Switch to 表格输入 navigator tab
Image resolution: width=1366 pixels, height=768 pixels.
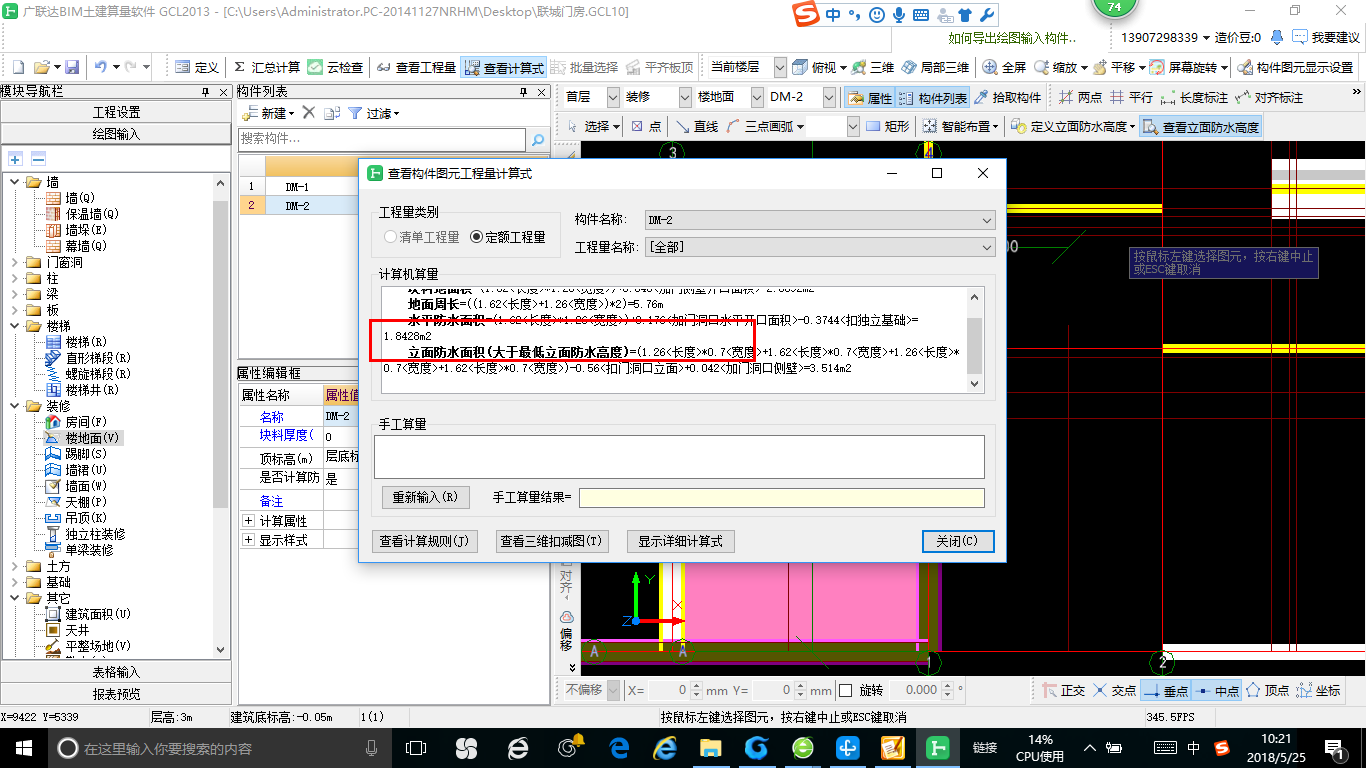(116, 672)
